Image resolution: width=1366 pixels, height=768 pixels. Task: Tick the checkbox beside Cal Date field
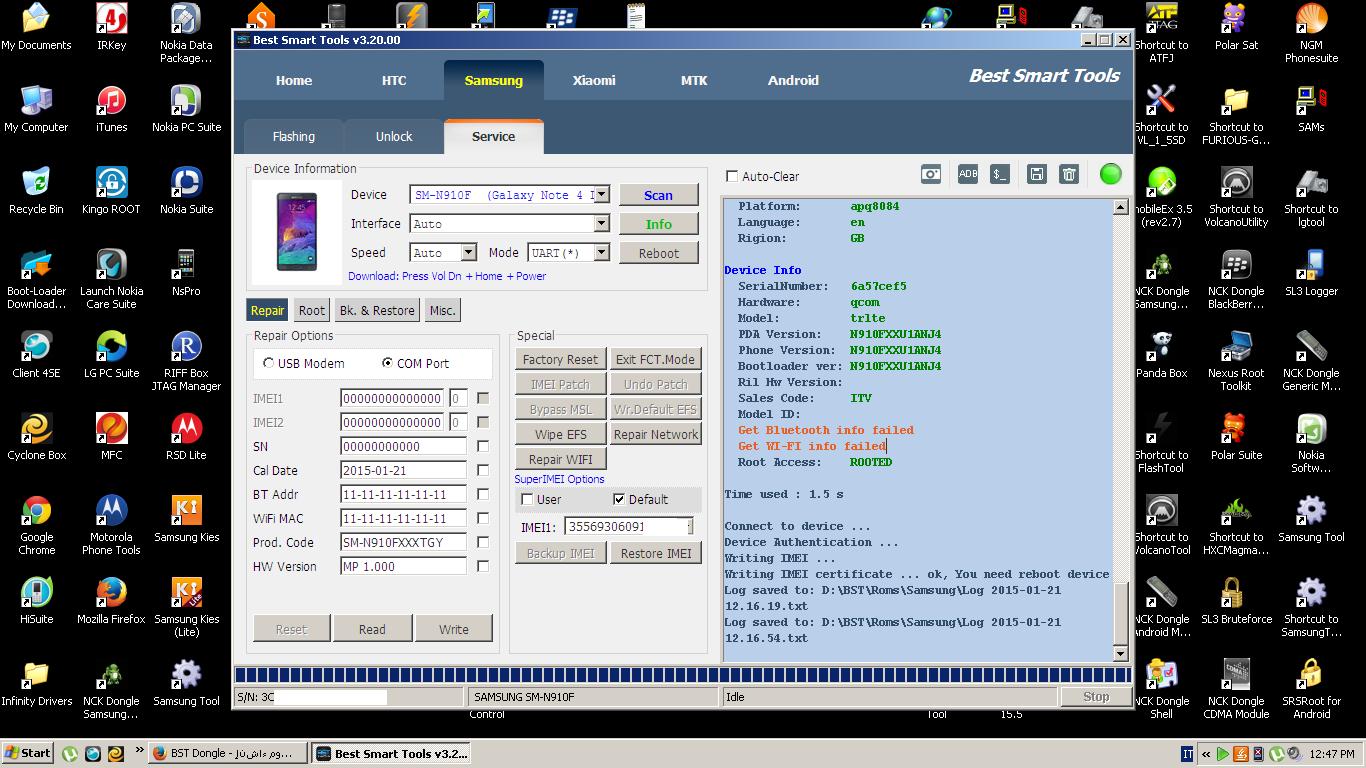[483, 470]
